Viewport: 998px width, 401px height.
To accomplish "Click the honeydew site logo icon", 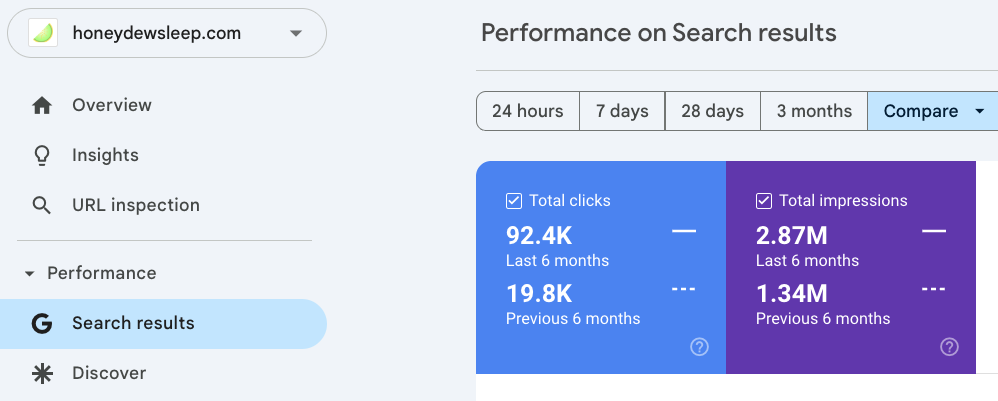I will click(x=43, y=33).
